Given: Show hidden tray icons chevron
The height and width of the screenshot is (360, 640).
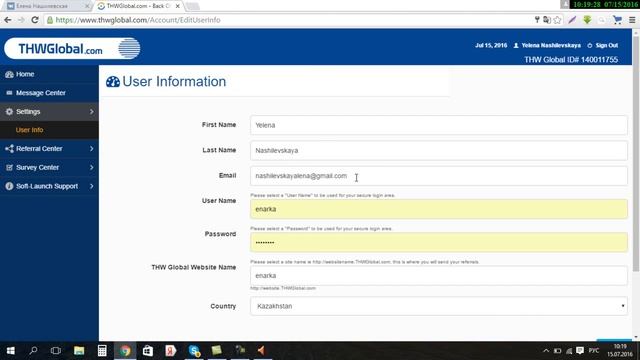Looking at the screenshot, I should (x=546, y=351).
